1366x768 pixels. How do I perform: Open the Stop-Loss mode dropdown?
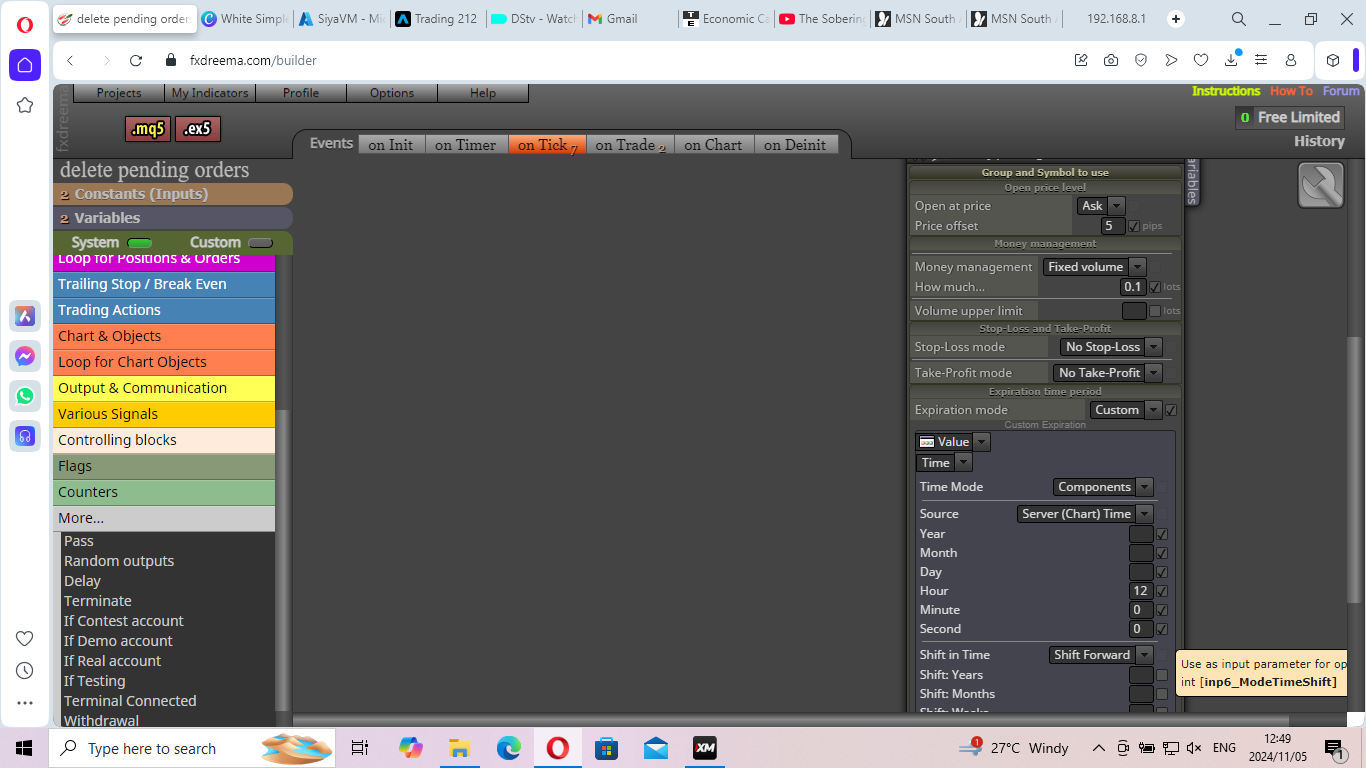point(1111,347)
